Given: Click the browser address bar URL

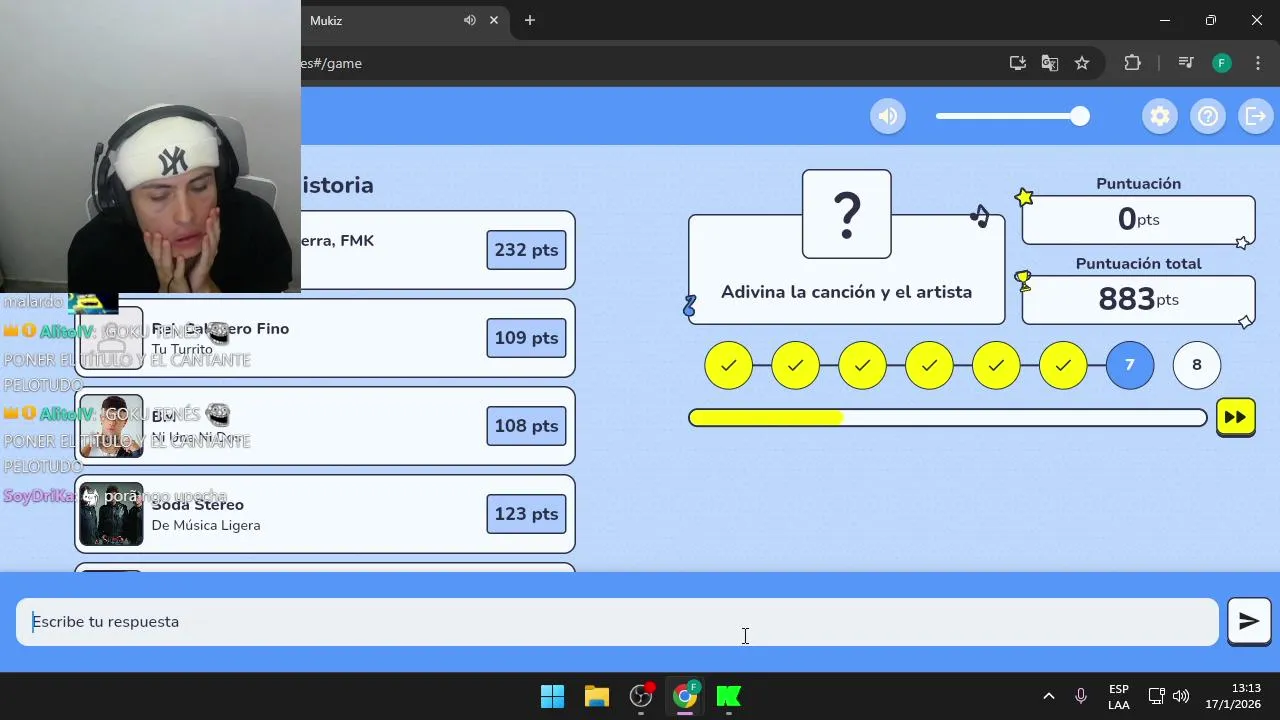Looking at the screenshot, I should tap(332, 63).
